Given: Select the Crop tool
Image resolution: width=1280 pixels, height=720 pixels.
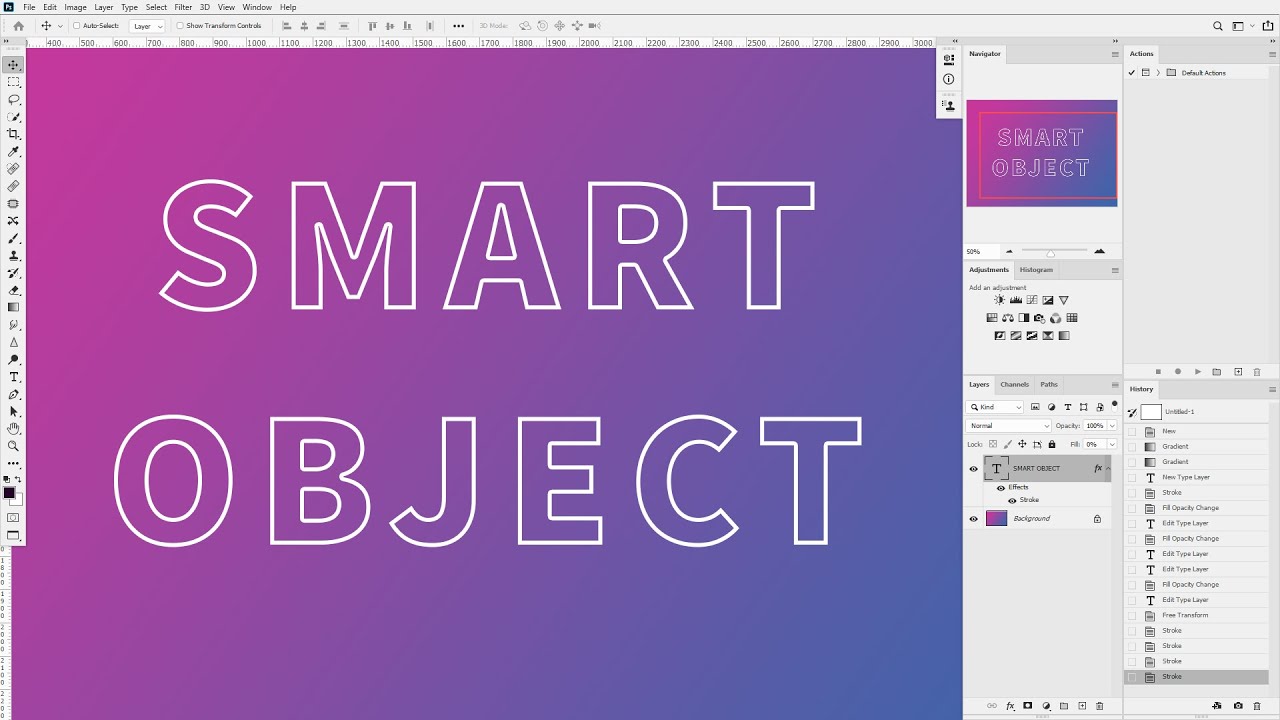Looking at the screenshot, I should [13, 134].
